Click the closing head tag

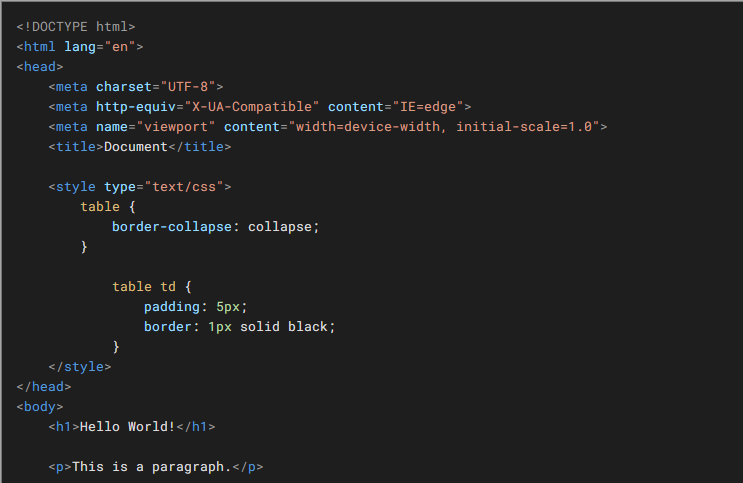(44, 387)
